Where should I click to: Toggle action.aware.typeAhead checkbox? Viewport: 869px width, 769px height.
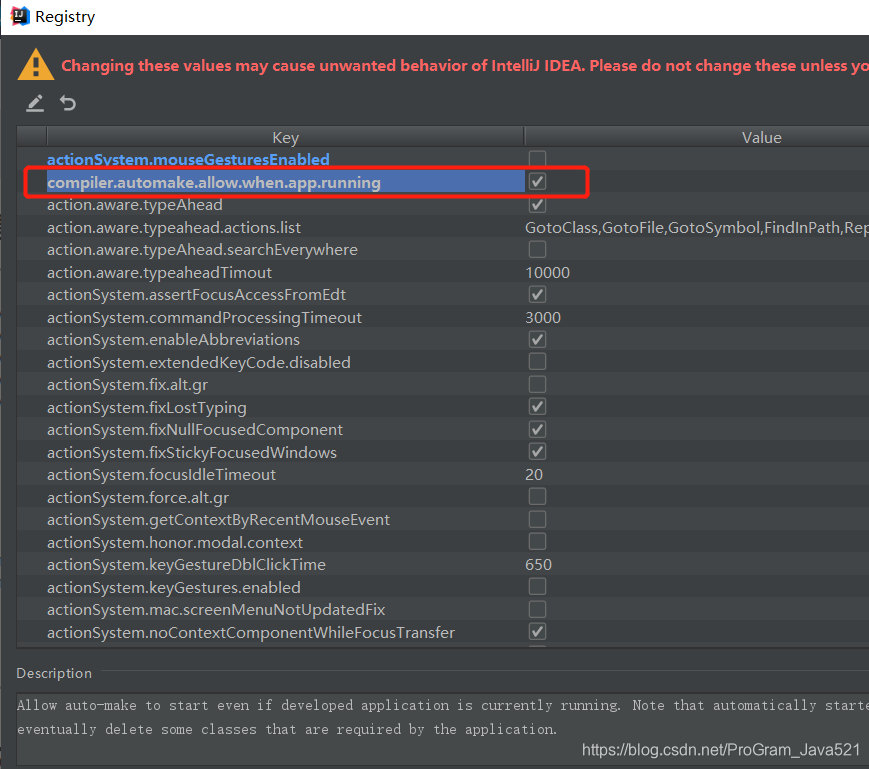coord(537,204)
